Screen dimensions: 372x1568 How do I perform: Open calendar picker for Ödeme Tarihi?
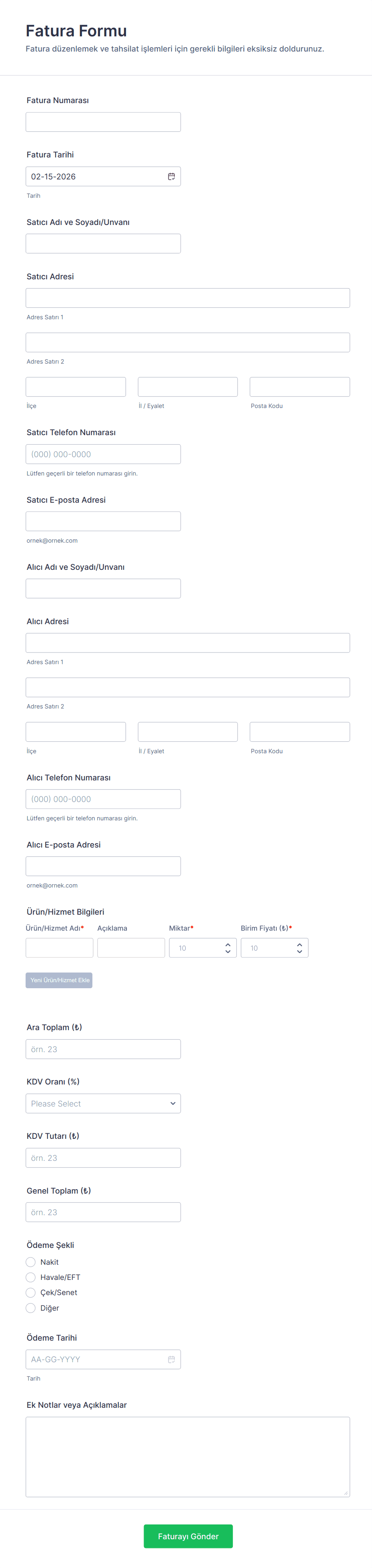coord(171,1359)
